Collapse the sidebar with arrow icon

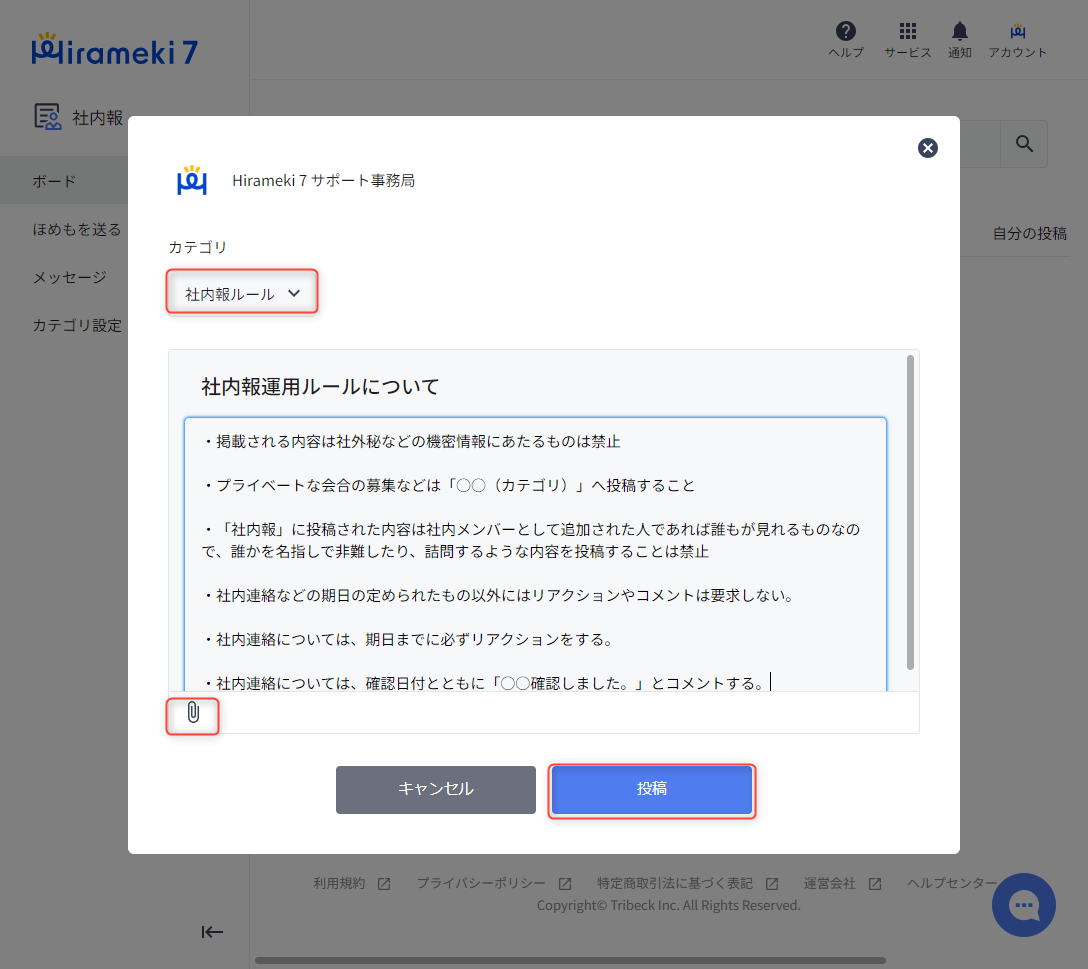[212, 932]
